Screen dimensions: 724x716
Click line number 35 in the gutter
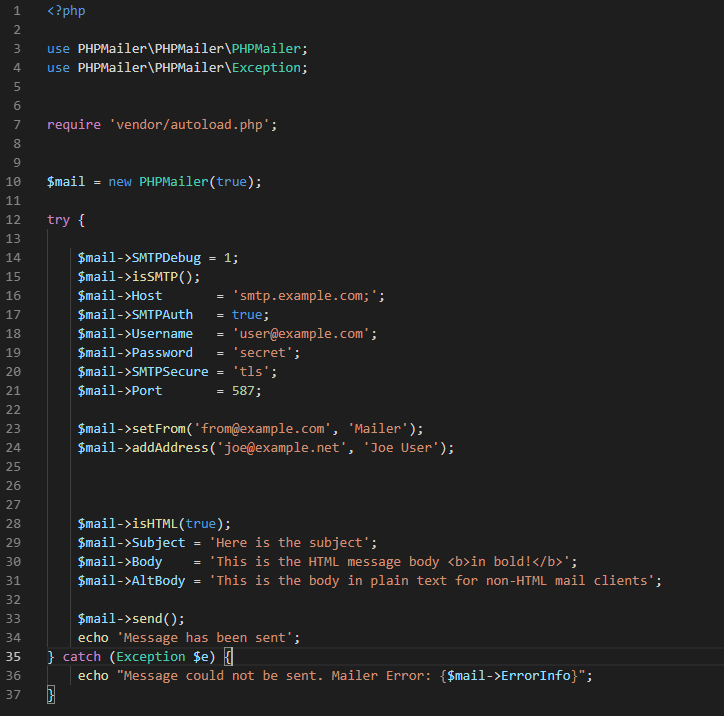[x=14, y=657]
